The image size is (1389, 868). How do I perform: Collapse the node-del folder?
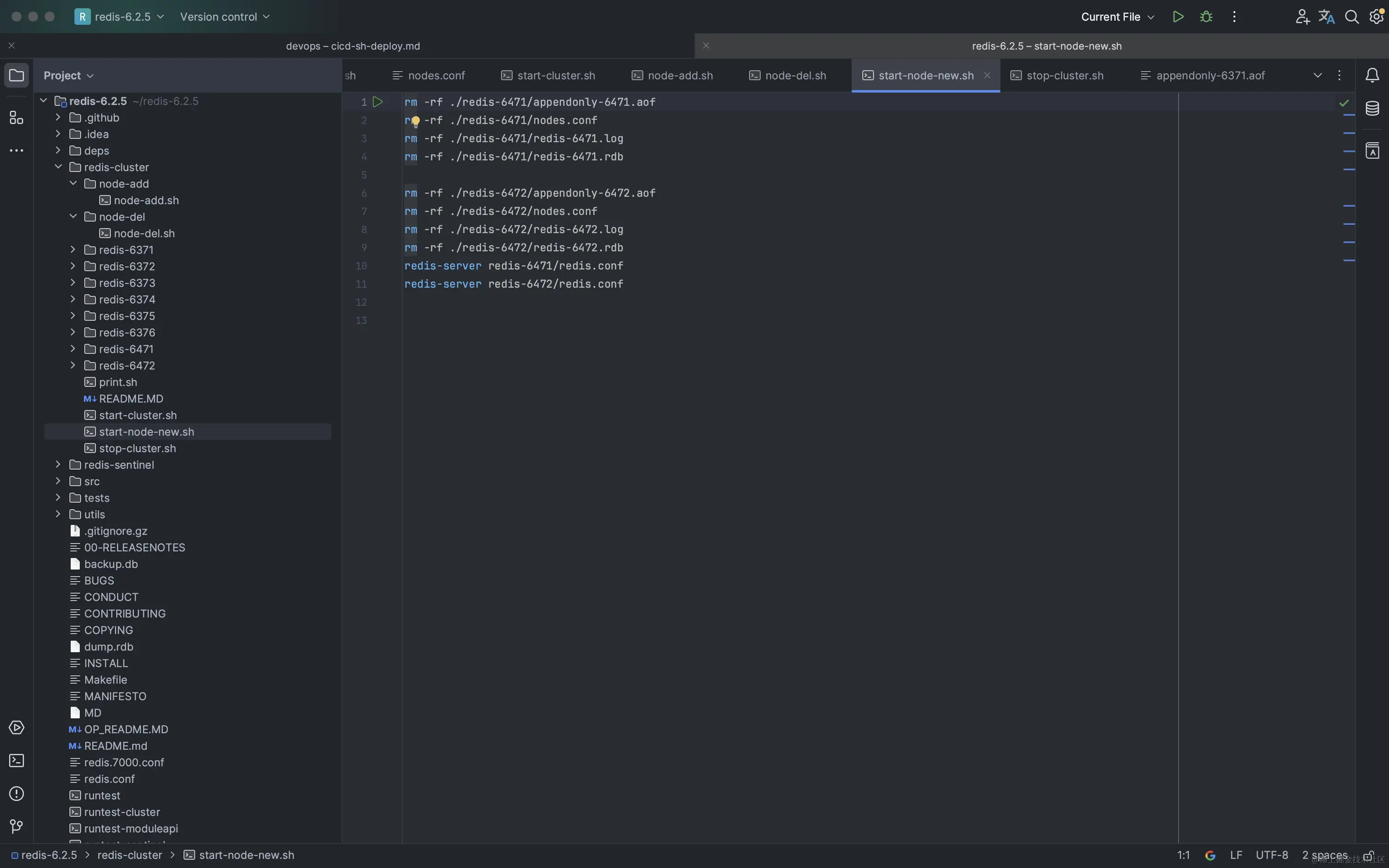click(73, 216)
